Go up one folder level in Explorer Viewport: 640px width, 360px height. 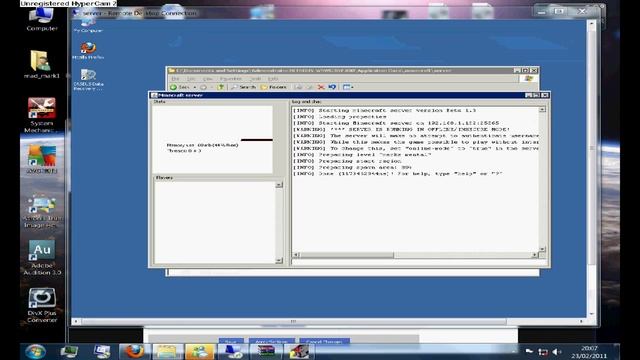[x=221, y=87]
